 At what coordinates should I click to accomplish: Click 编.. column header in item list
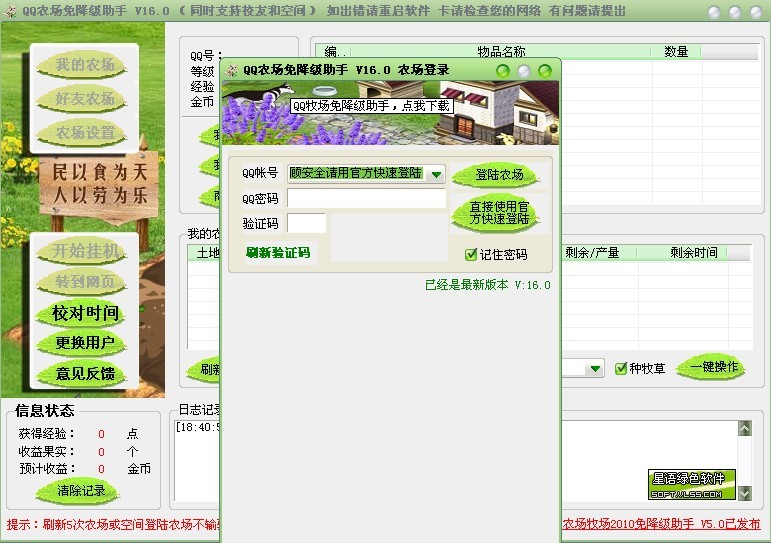[334, 52]
